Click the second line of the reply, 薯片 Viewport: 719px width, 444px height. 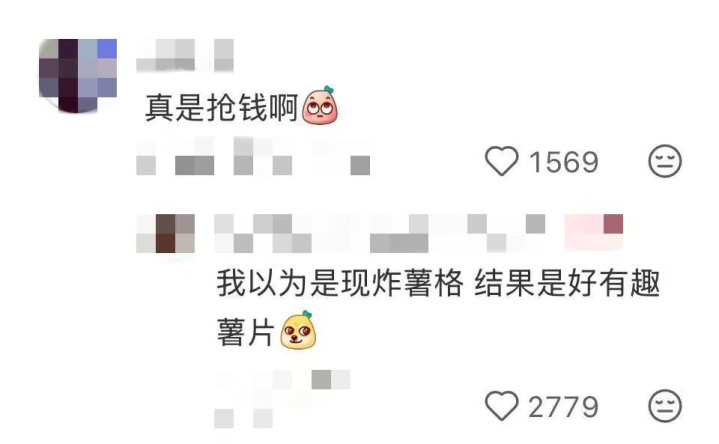click(x=246, y=332)
